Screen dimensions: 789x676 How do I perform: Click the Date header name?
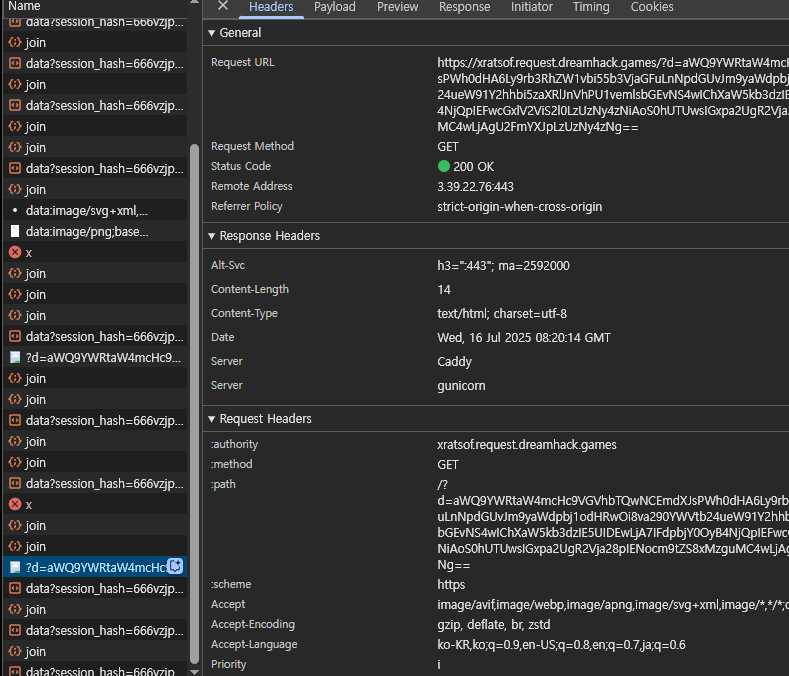[222, 337]
